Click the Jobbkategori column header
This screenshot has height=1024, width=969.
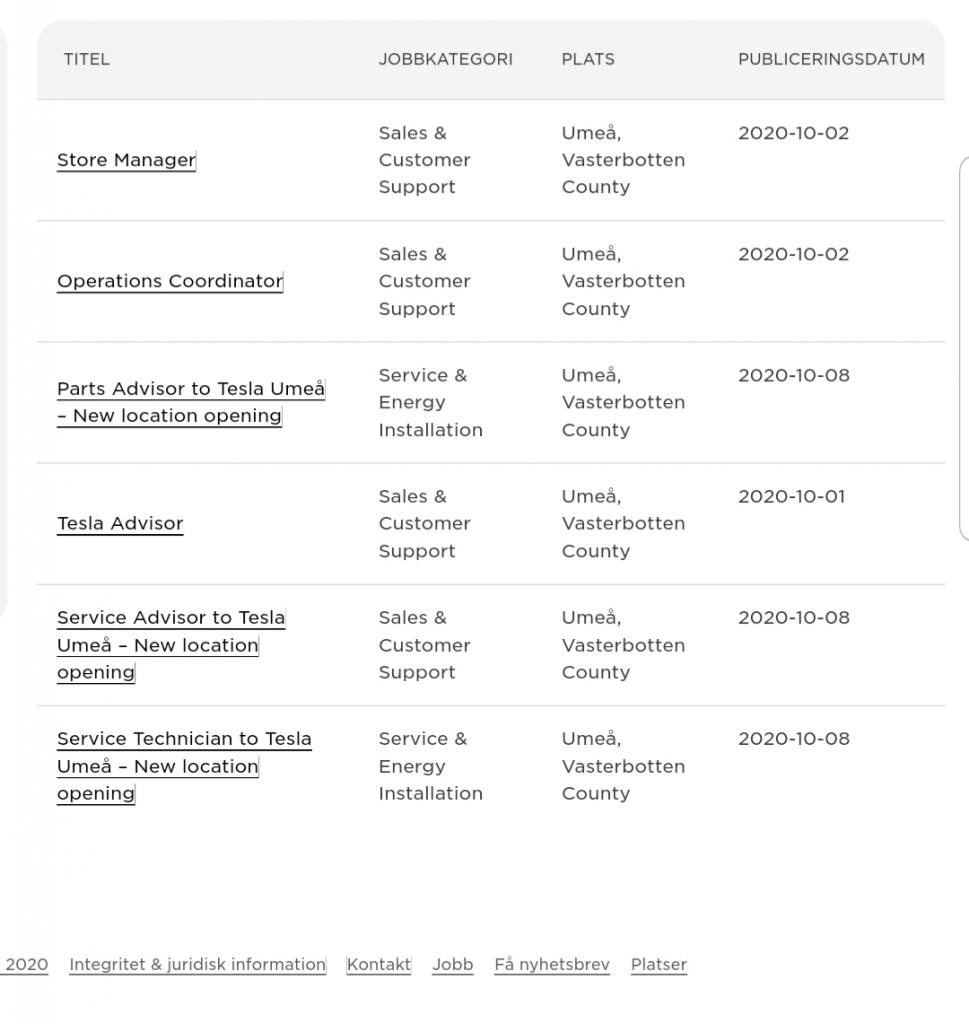445,59
